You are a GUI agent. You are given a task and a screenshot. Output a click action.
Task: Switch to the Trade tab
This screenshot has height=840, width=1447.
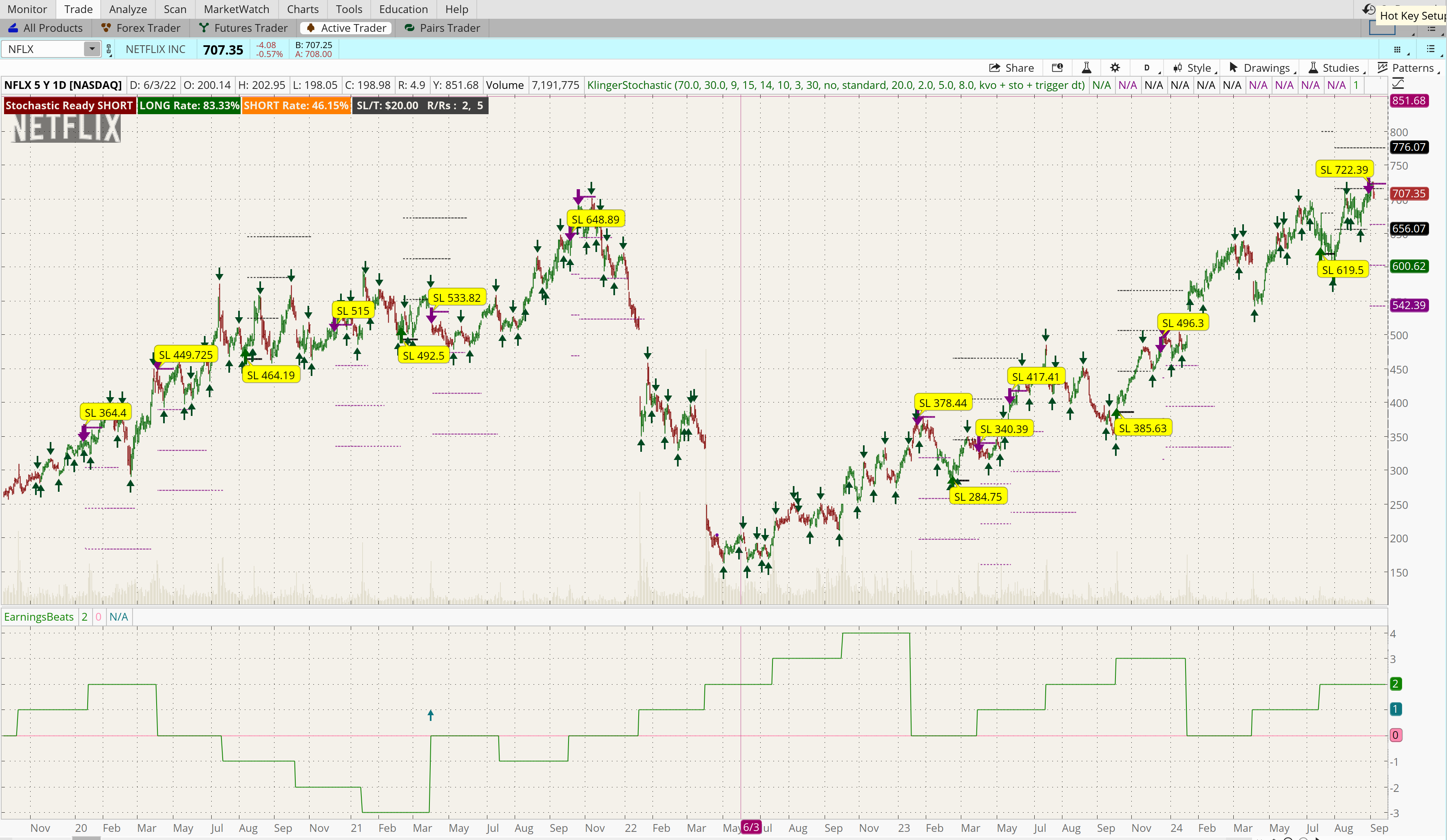78,9
